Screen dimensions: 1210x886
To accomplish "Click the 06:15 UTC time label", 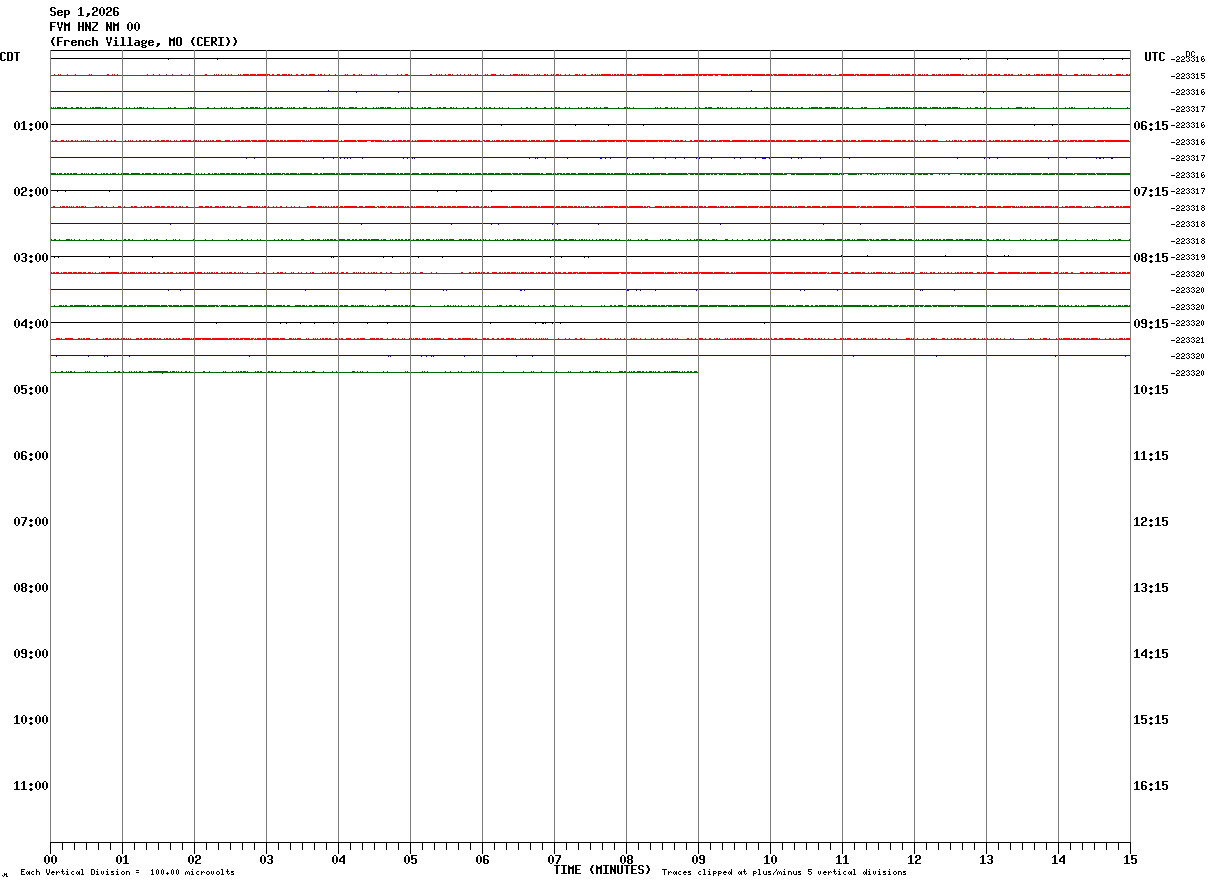I will point(1151,126).
